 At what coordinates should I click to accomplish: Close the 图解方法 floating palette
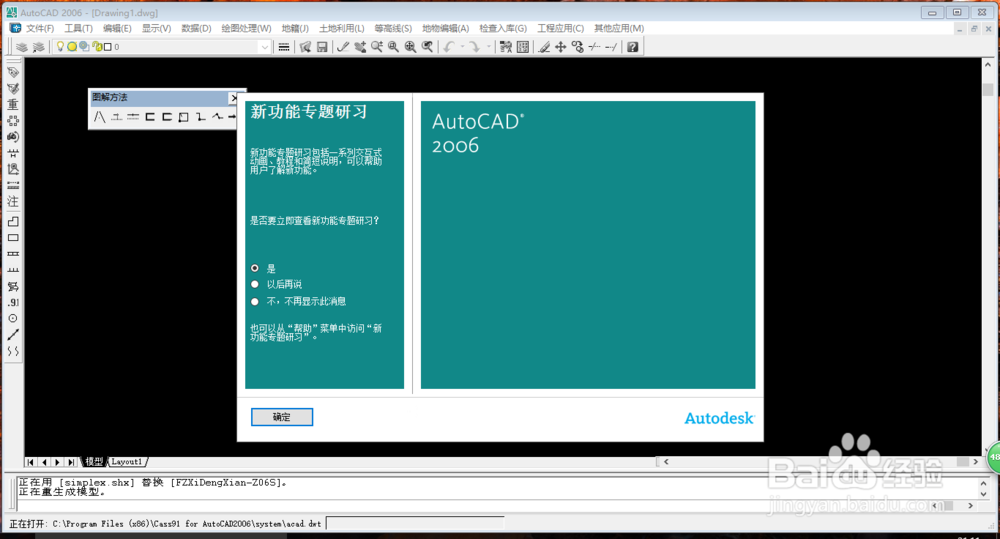click(233, 98)
